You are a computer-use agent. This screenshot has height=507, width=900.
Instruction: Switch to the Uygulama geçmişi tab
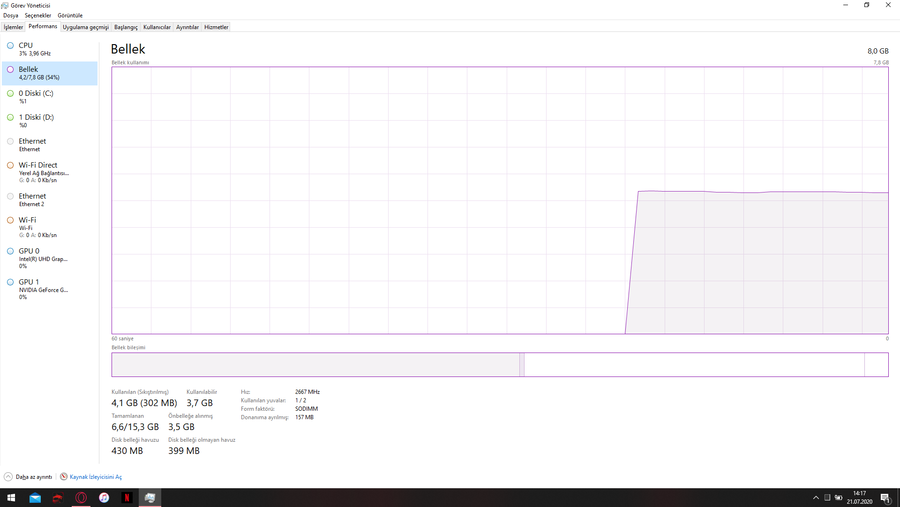tap(86, 27)
